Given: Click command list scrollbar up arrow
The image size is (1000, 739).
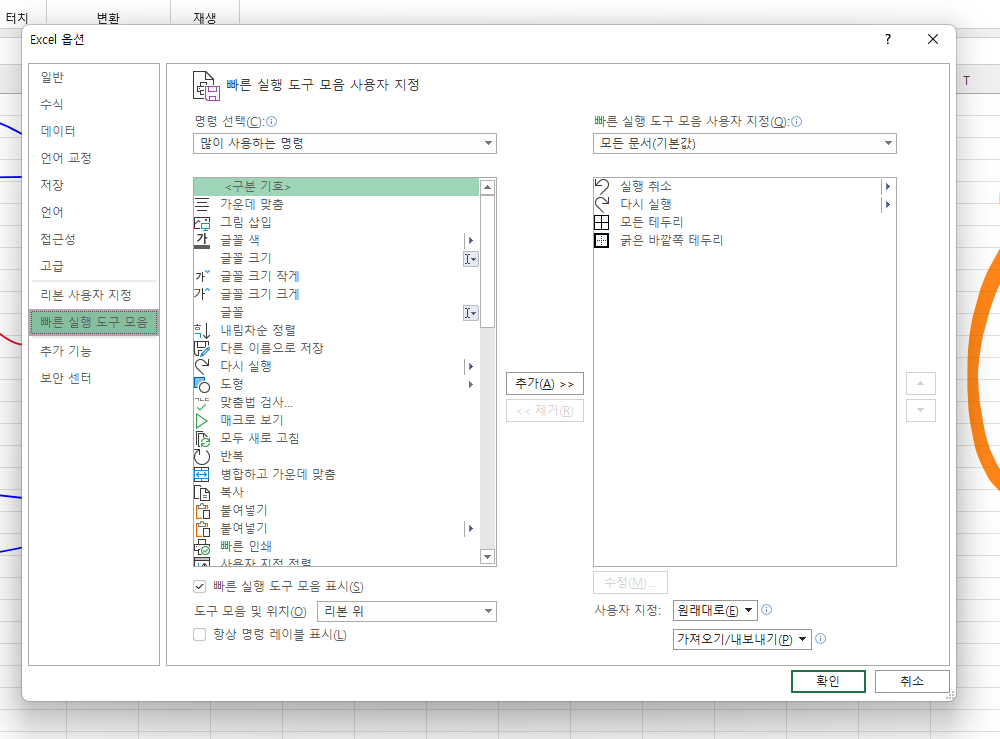Looking at the screenshot, I should click(x=487, y=187).
